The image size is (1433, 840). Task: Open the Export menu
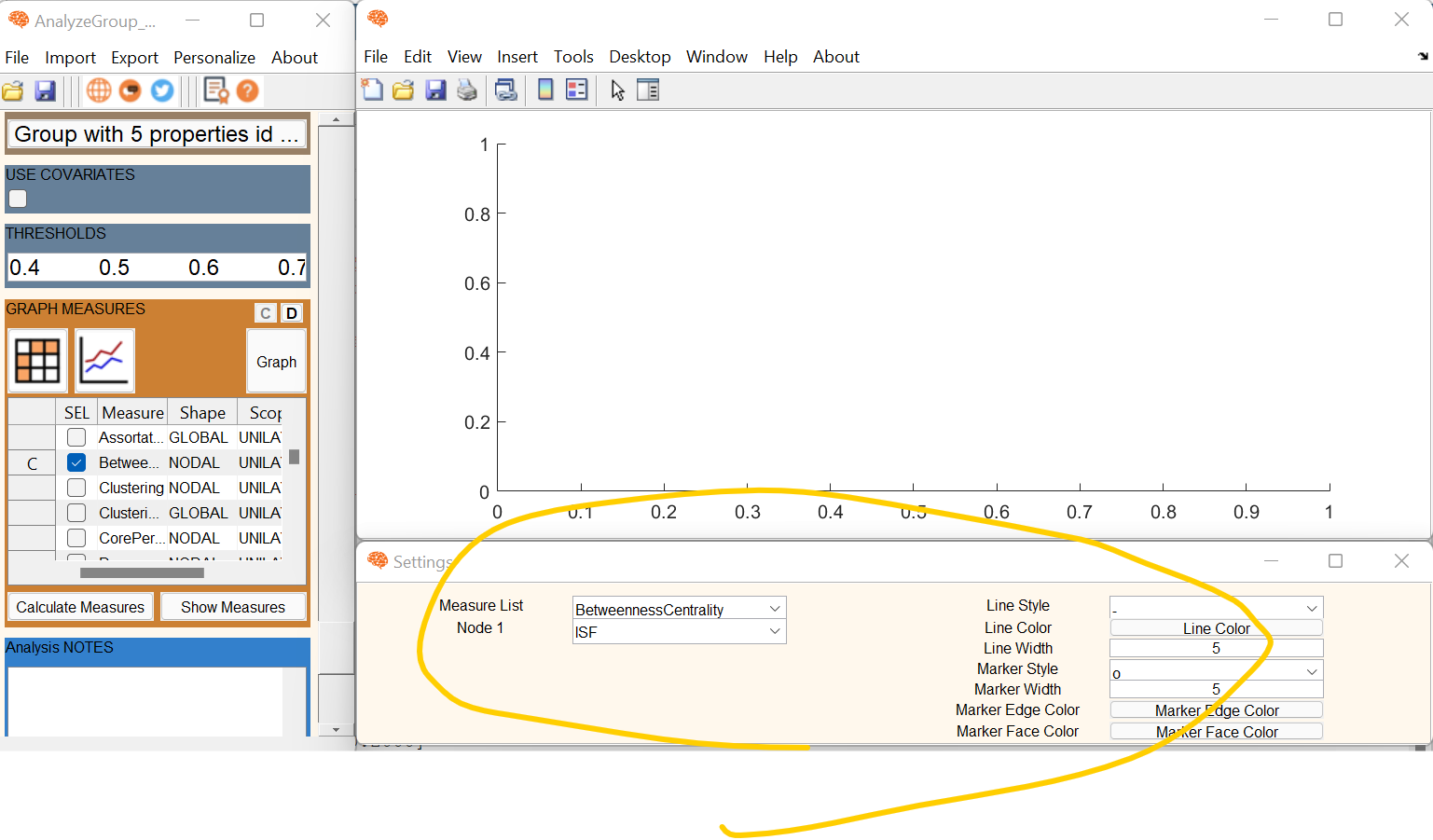(134, 57)
